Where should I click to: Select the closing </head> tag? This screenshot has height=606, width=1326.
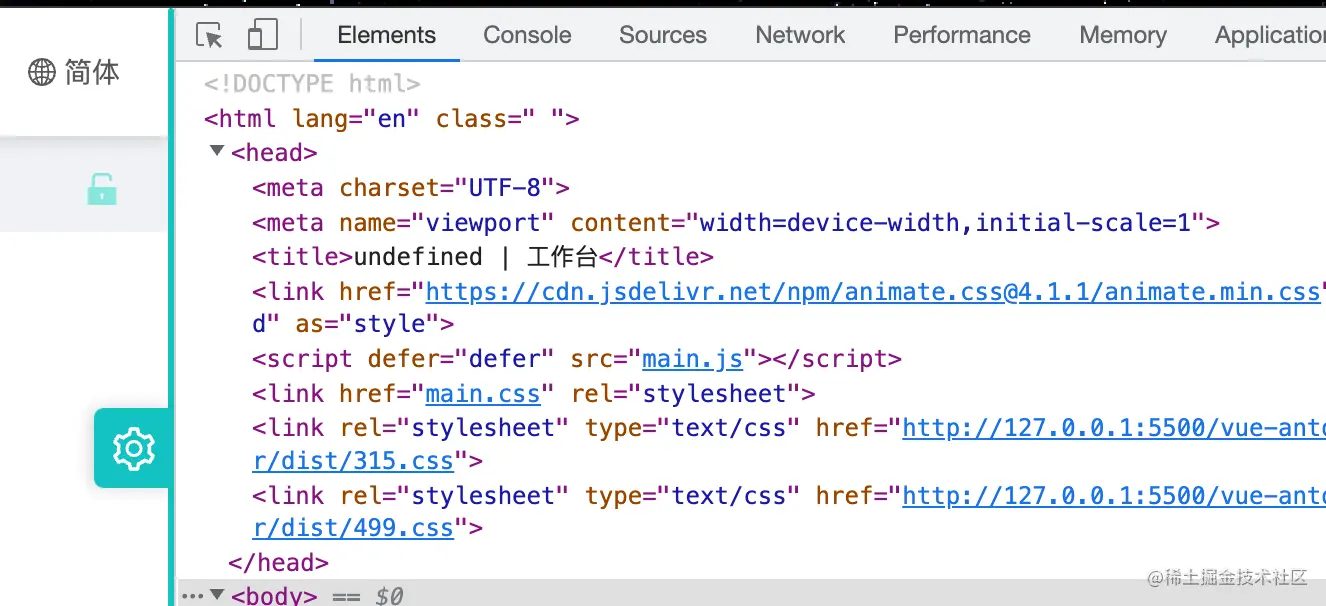[x=279, y=562]
